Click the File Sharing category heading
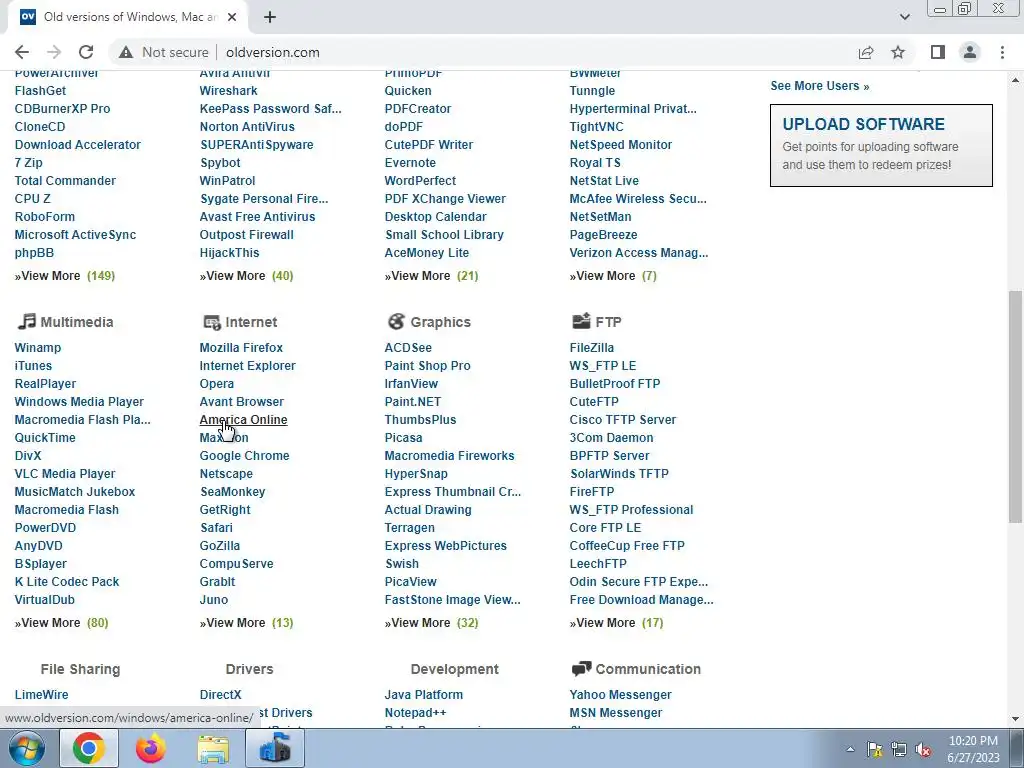1024x768 pixels. (x=80, y=669)
